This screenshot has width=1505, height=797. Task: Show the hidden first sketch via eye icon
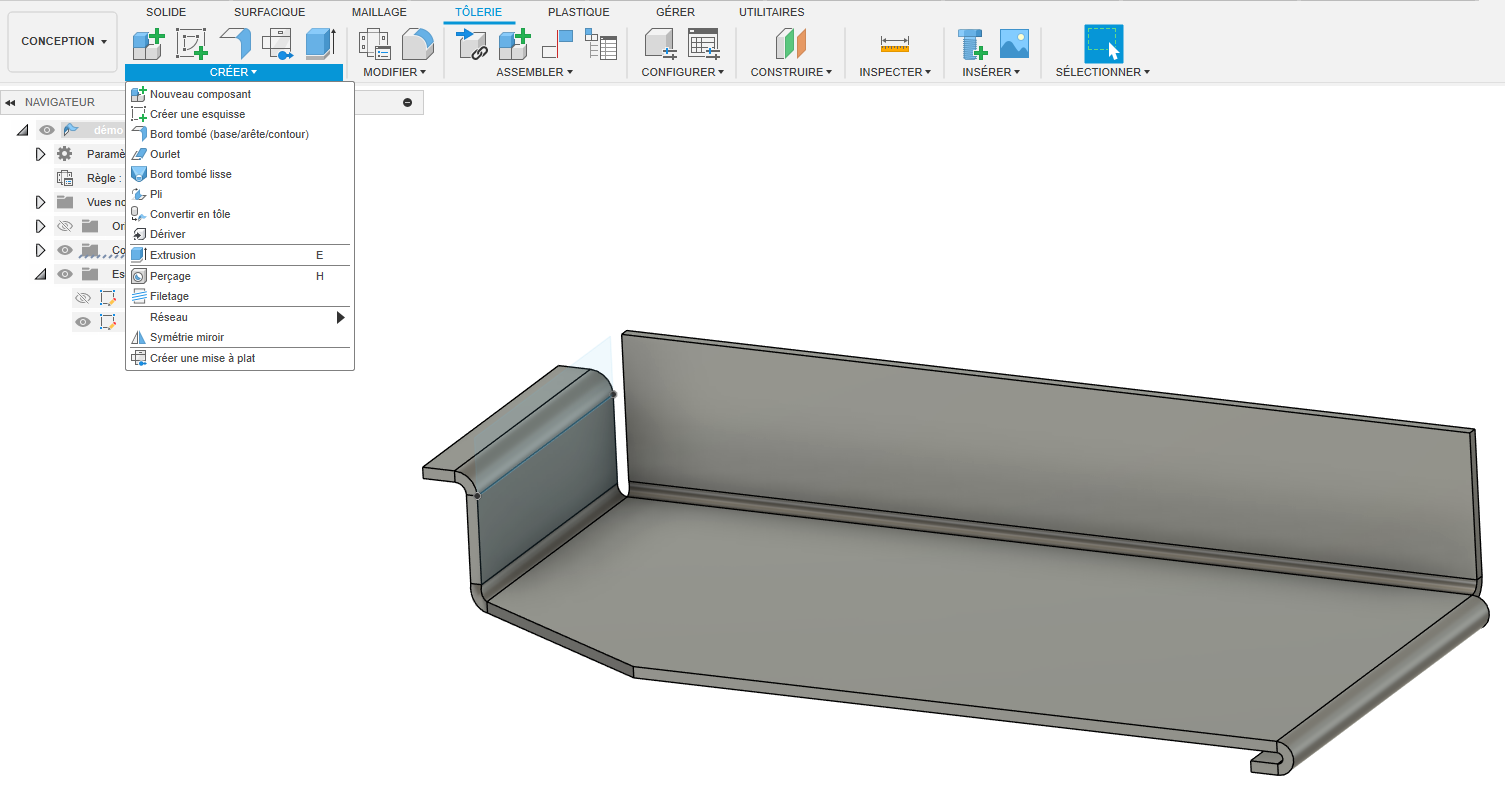point(83,298)
